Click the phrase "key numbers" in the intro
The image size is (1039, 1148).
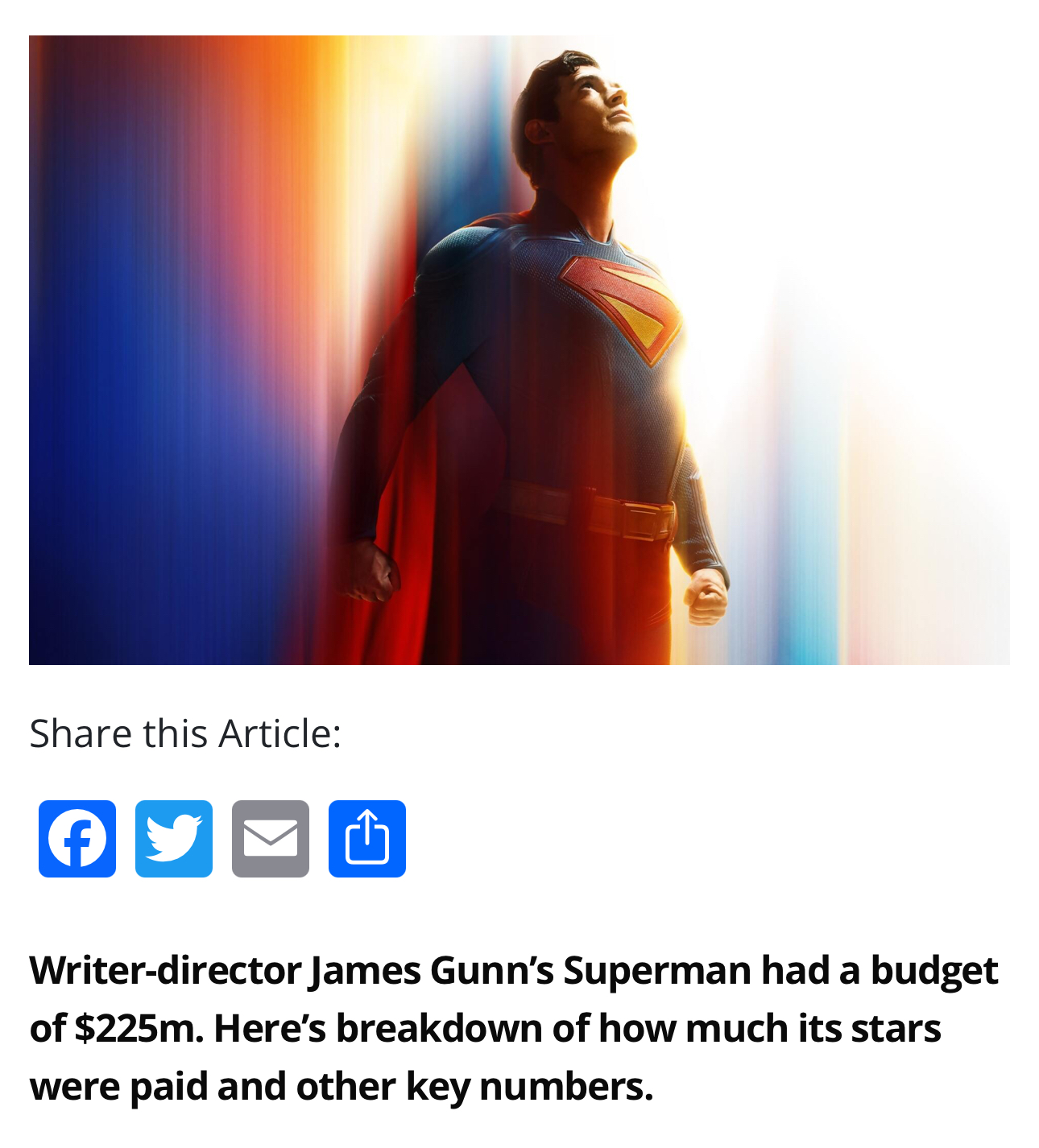(529, 1086)
